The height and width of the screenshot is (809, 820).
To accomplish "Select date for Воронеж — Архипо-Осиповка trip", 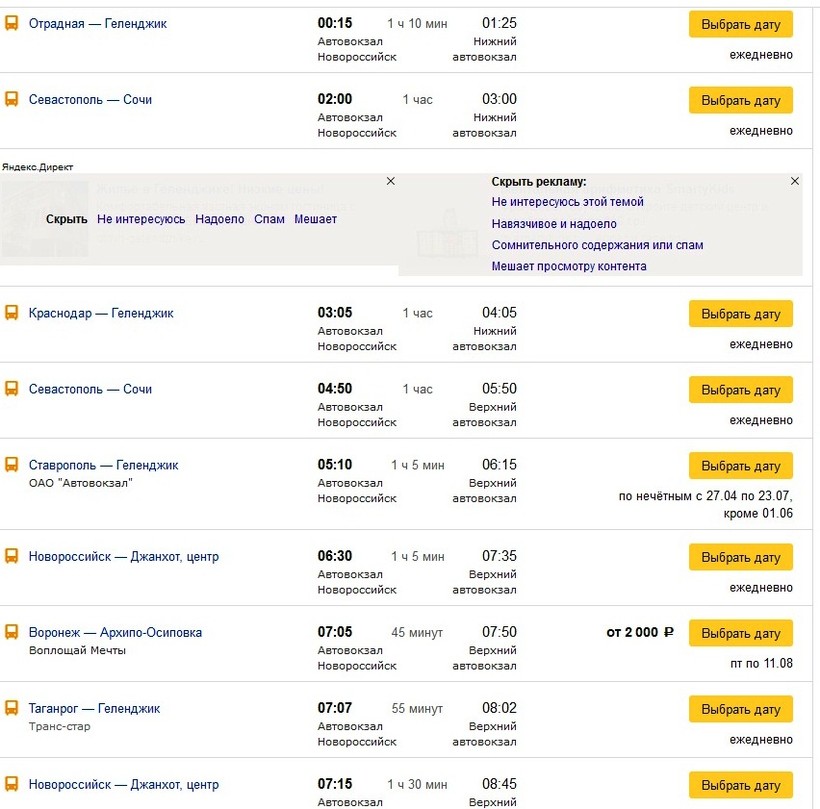I will pyautogui.click(x=740, y=634).
